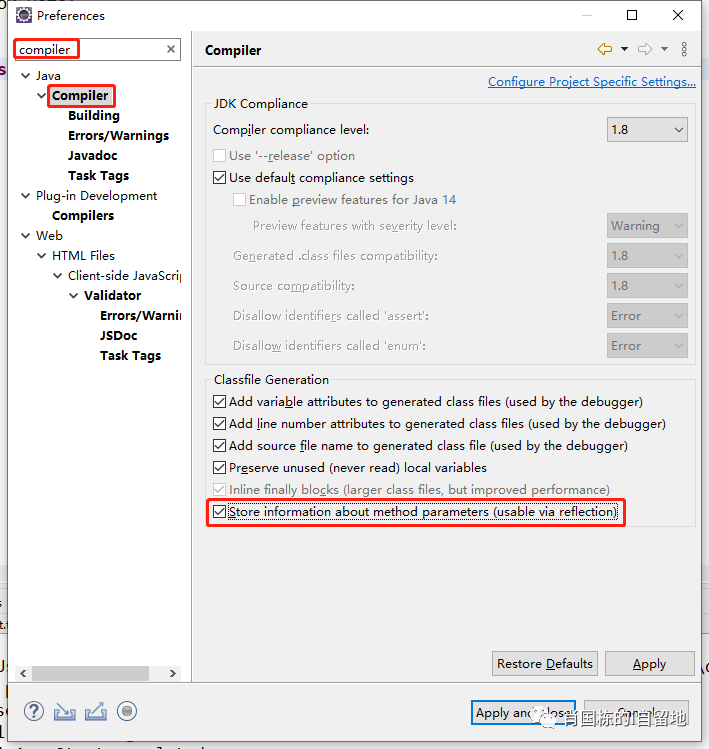
Task: Select JSDoc under Validator
Action: click(119, 336)
